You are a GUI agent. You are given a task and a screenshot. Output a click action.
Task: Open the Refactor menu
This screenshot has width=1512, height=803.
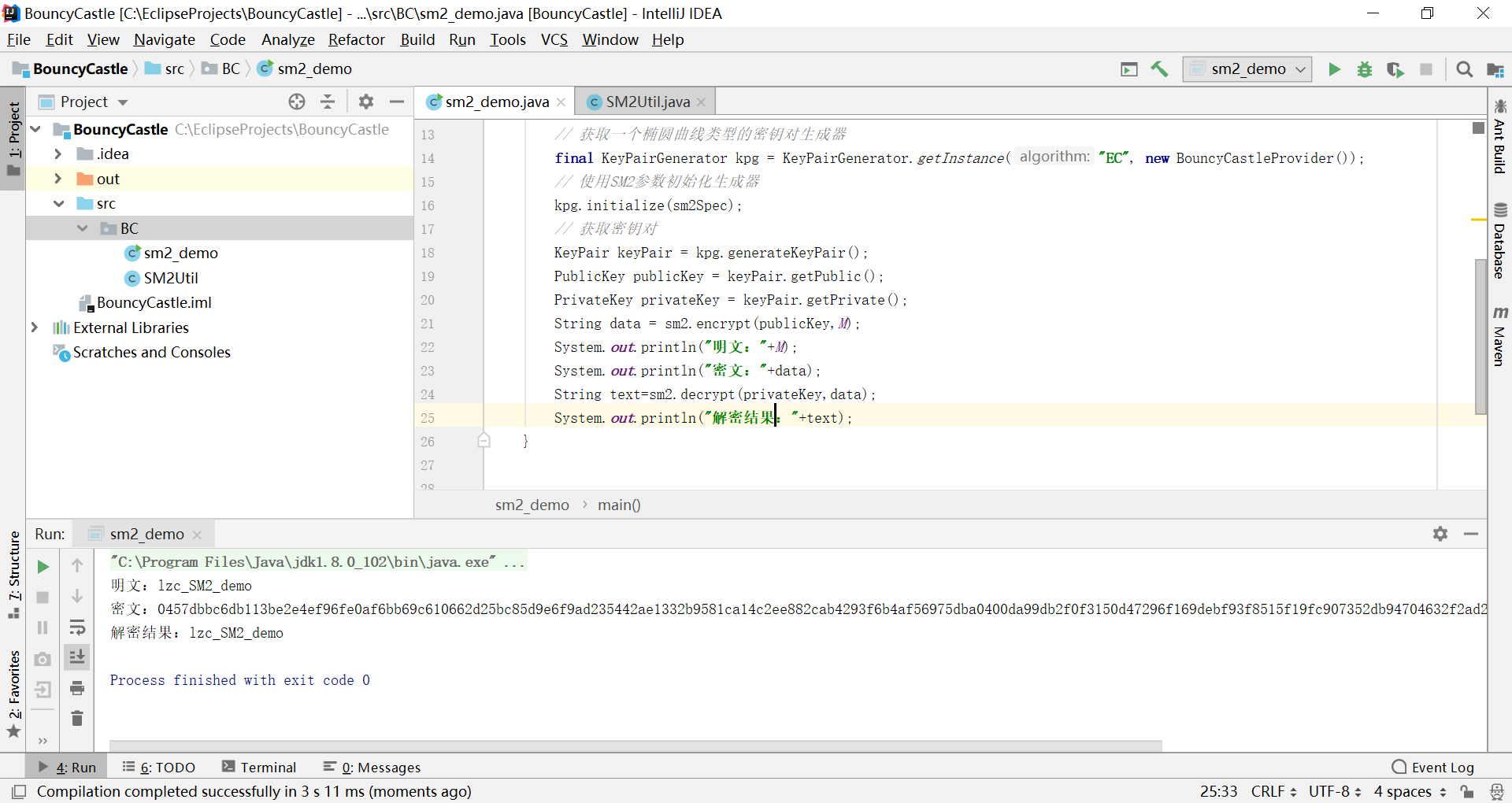click(357, 39)
